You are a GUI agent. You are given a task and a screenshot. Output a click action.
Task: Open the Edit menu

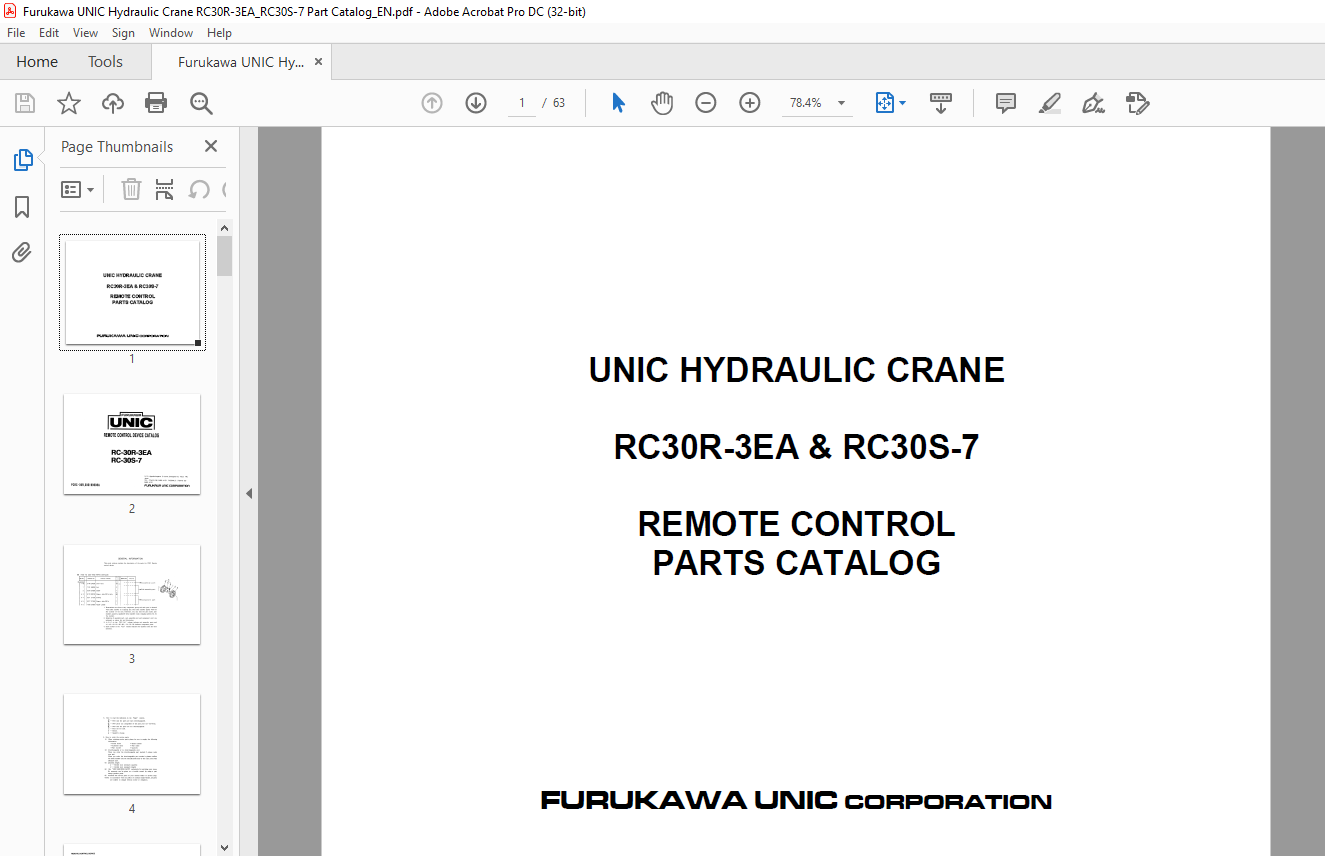[49, 33]
